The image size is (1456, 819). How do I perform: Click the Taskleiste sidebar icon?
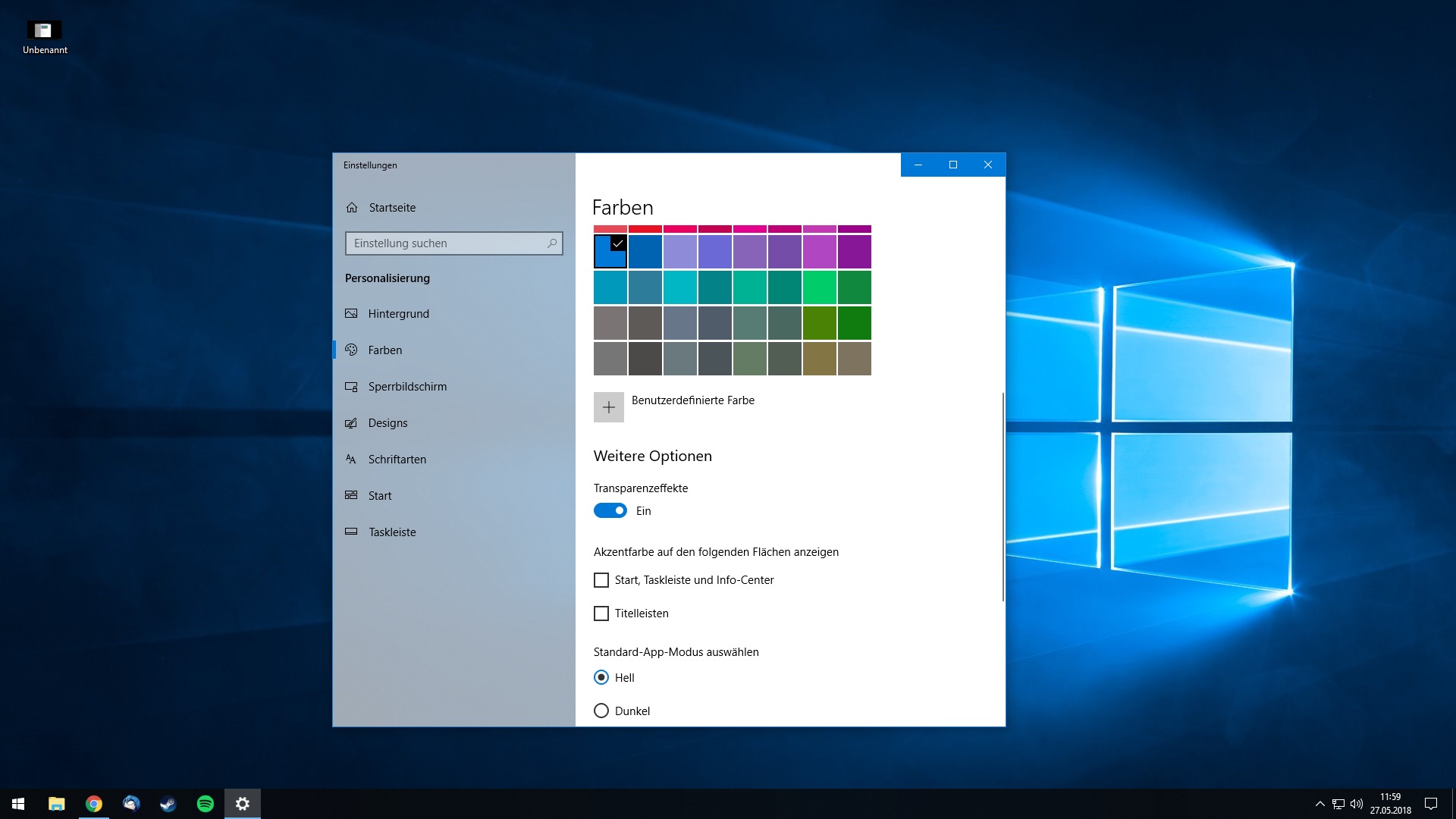click(351, 532)
